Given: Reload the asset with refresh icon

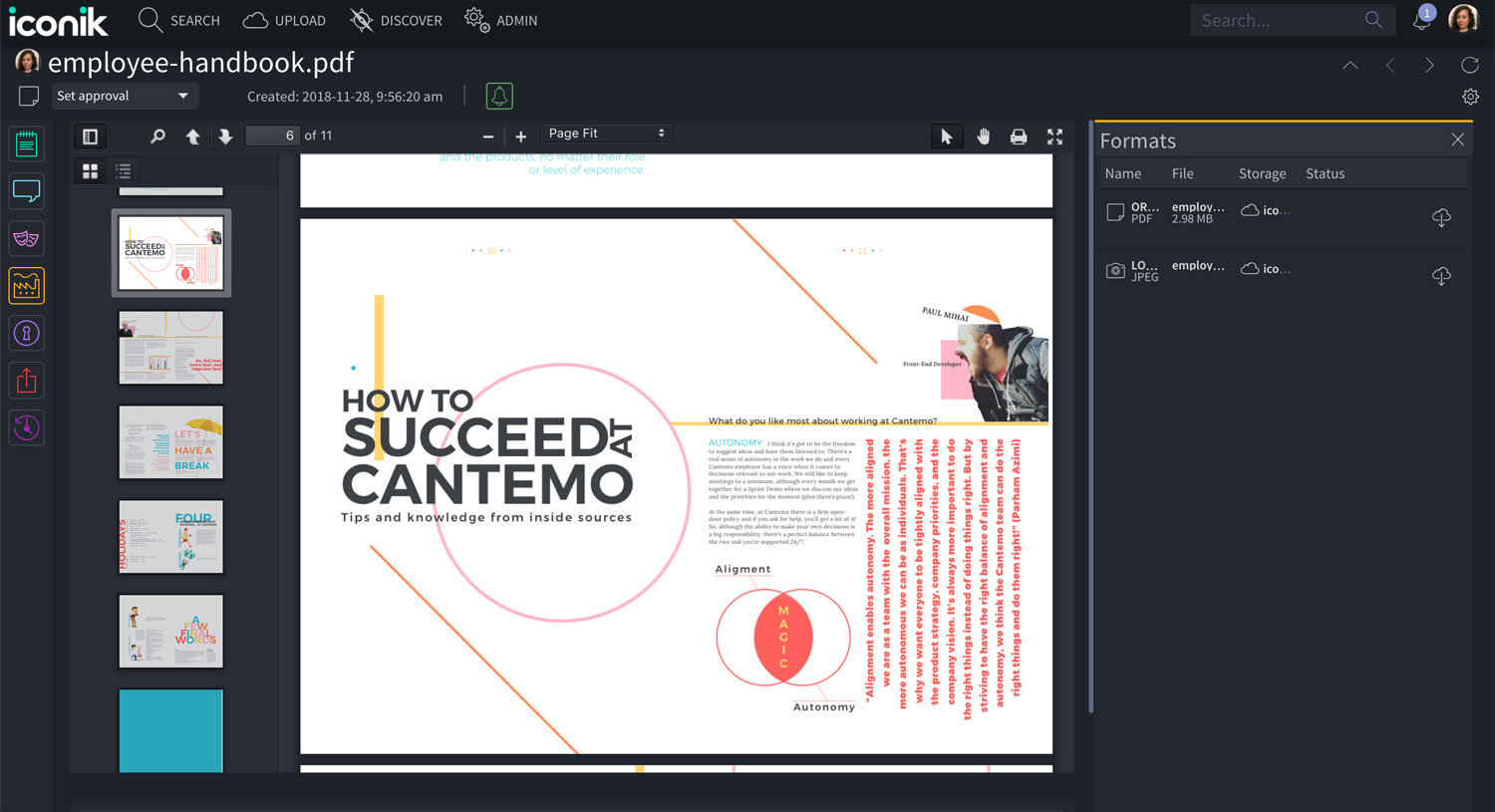Looking at the screenshot, I should pyautogui.click(x=1470, y=65).
